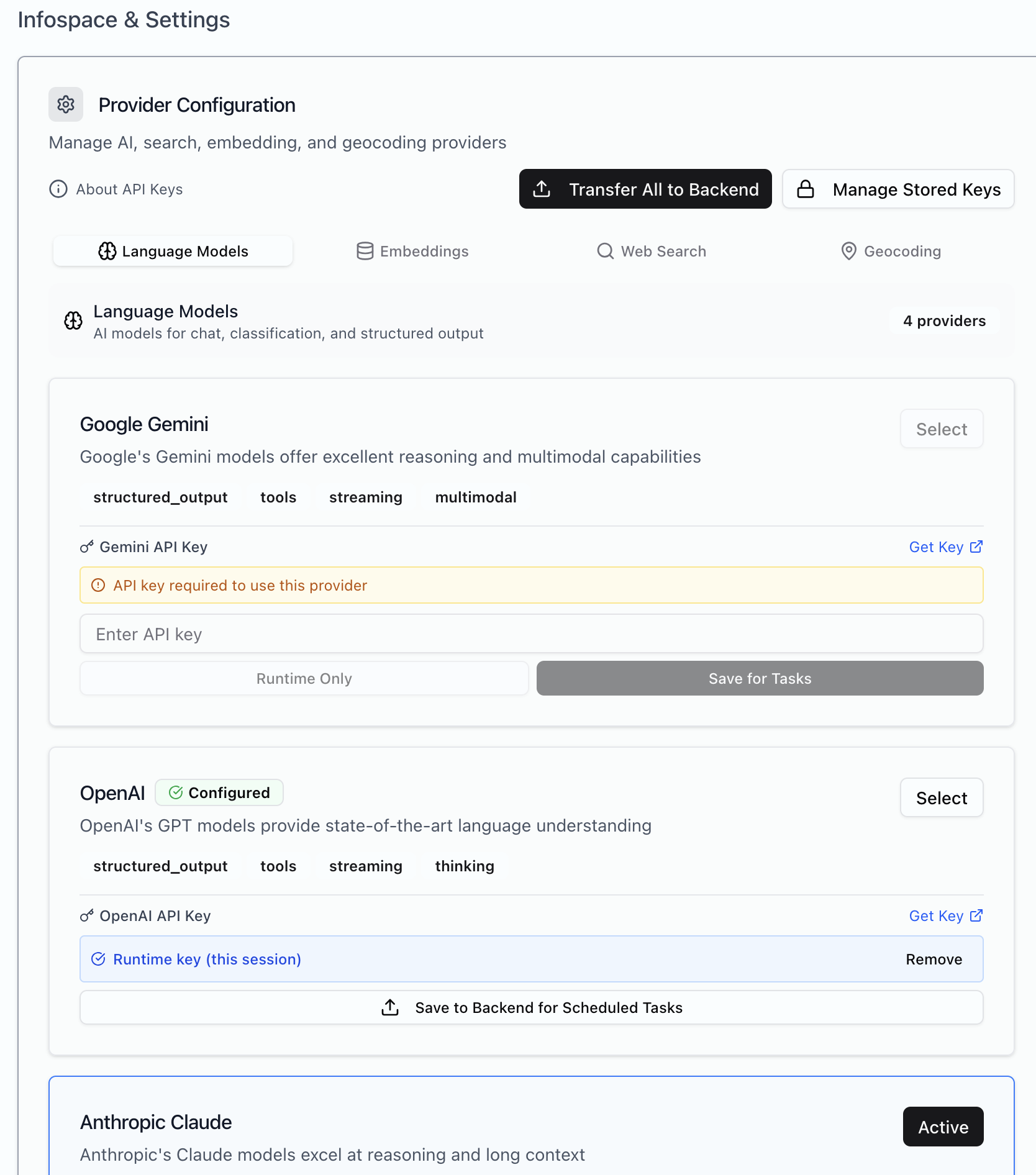Choose Runtime Only for the Gemini key
Screen dimensions: 1036x1175
(304, 678)
